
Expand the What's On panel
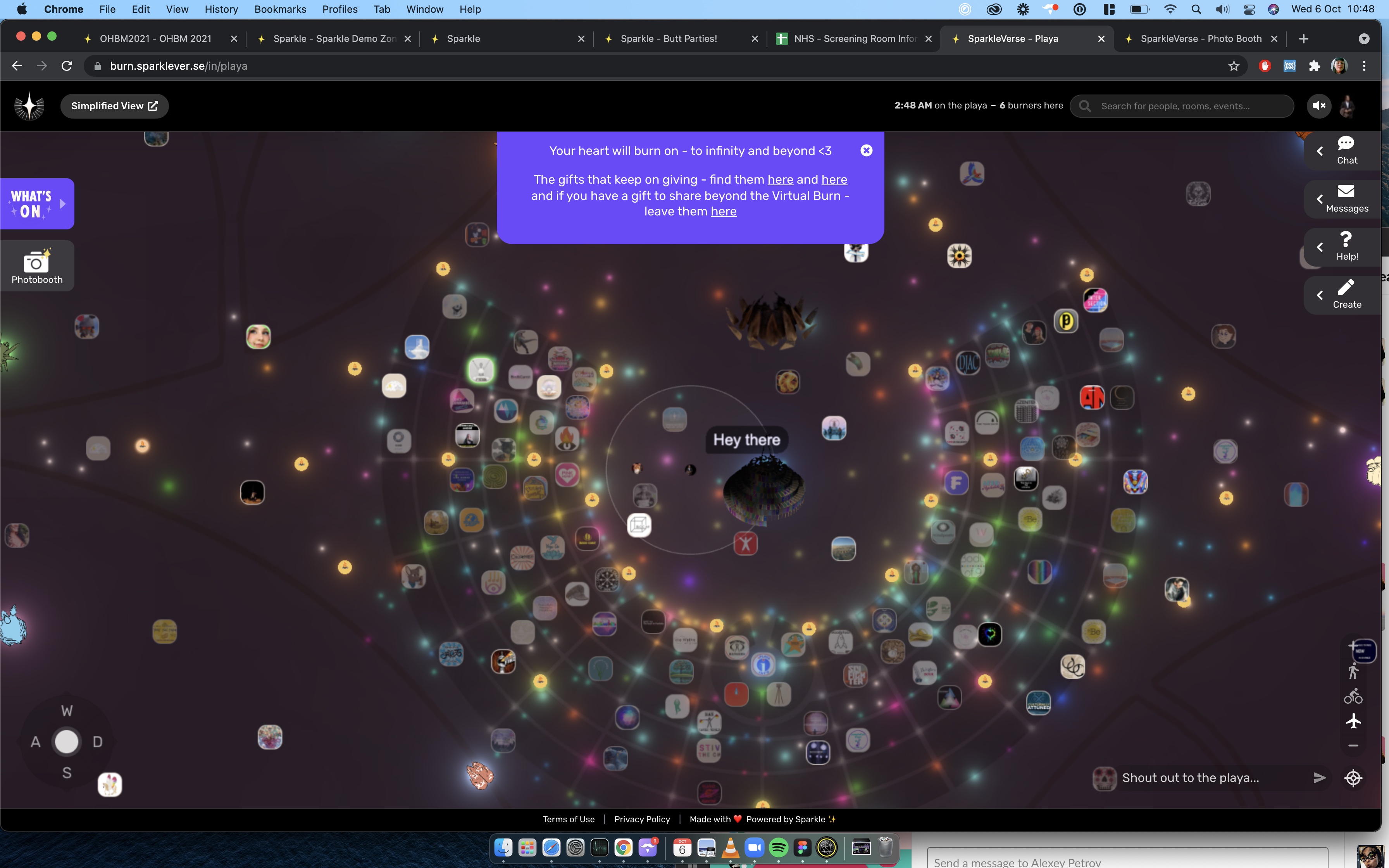point(37,204)
